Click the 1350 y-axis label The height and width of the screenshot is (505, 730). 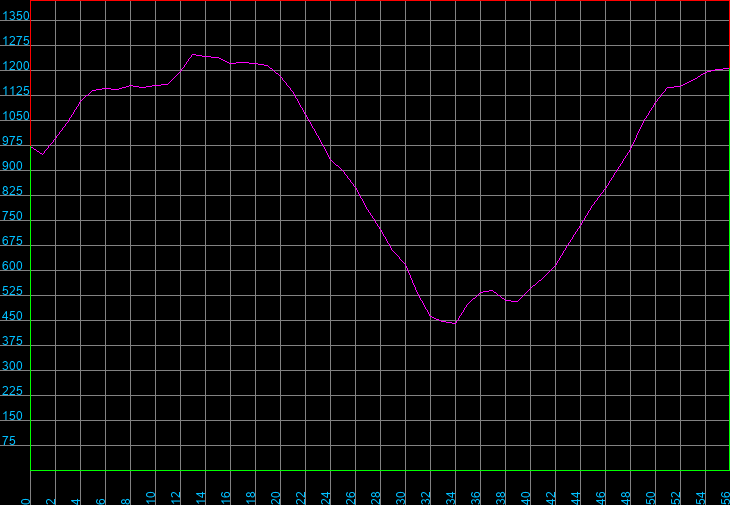pos(15,16)
